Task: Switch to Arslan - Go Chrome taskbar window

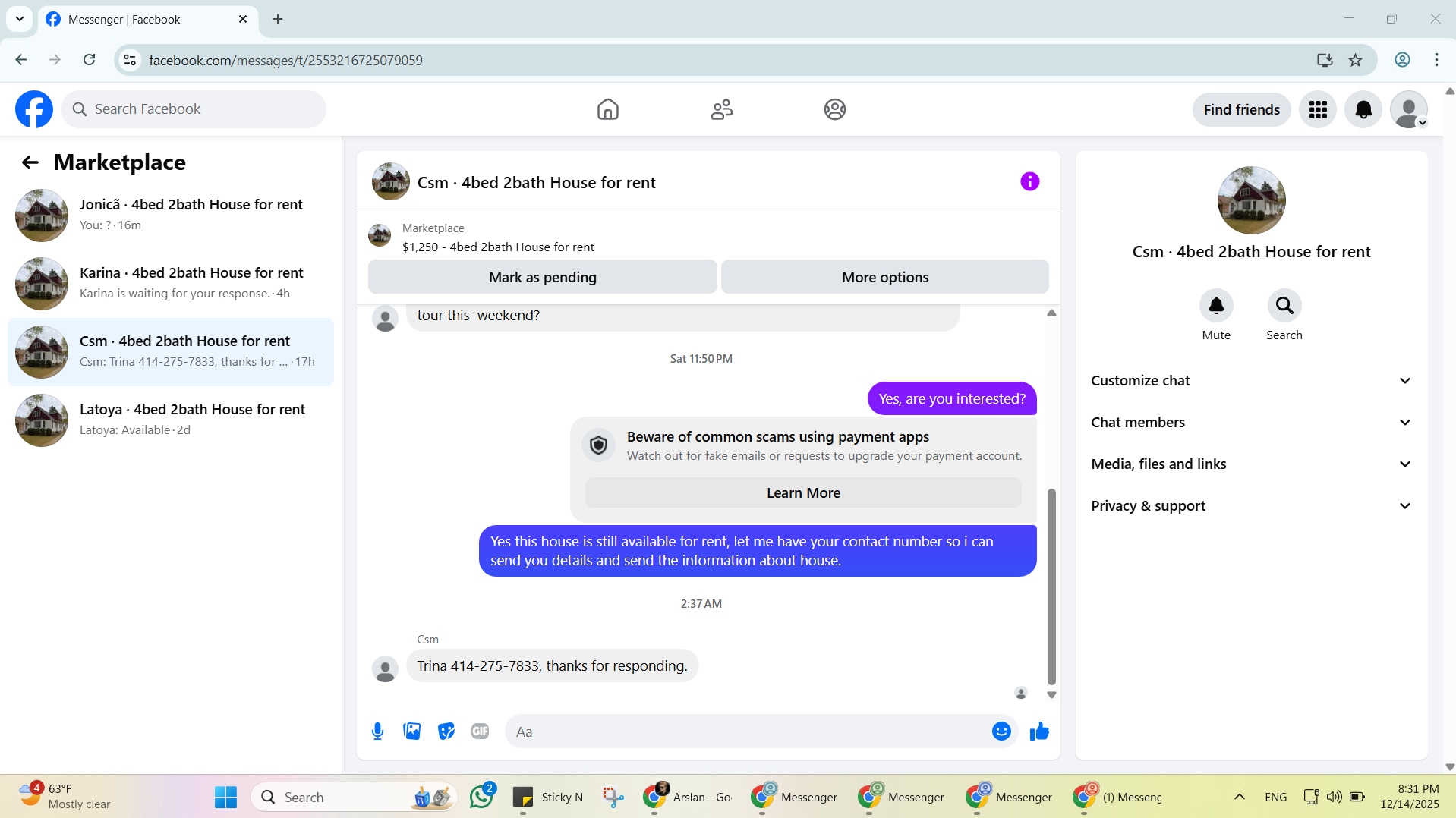Action: (687, 797)
